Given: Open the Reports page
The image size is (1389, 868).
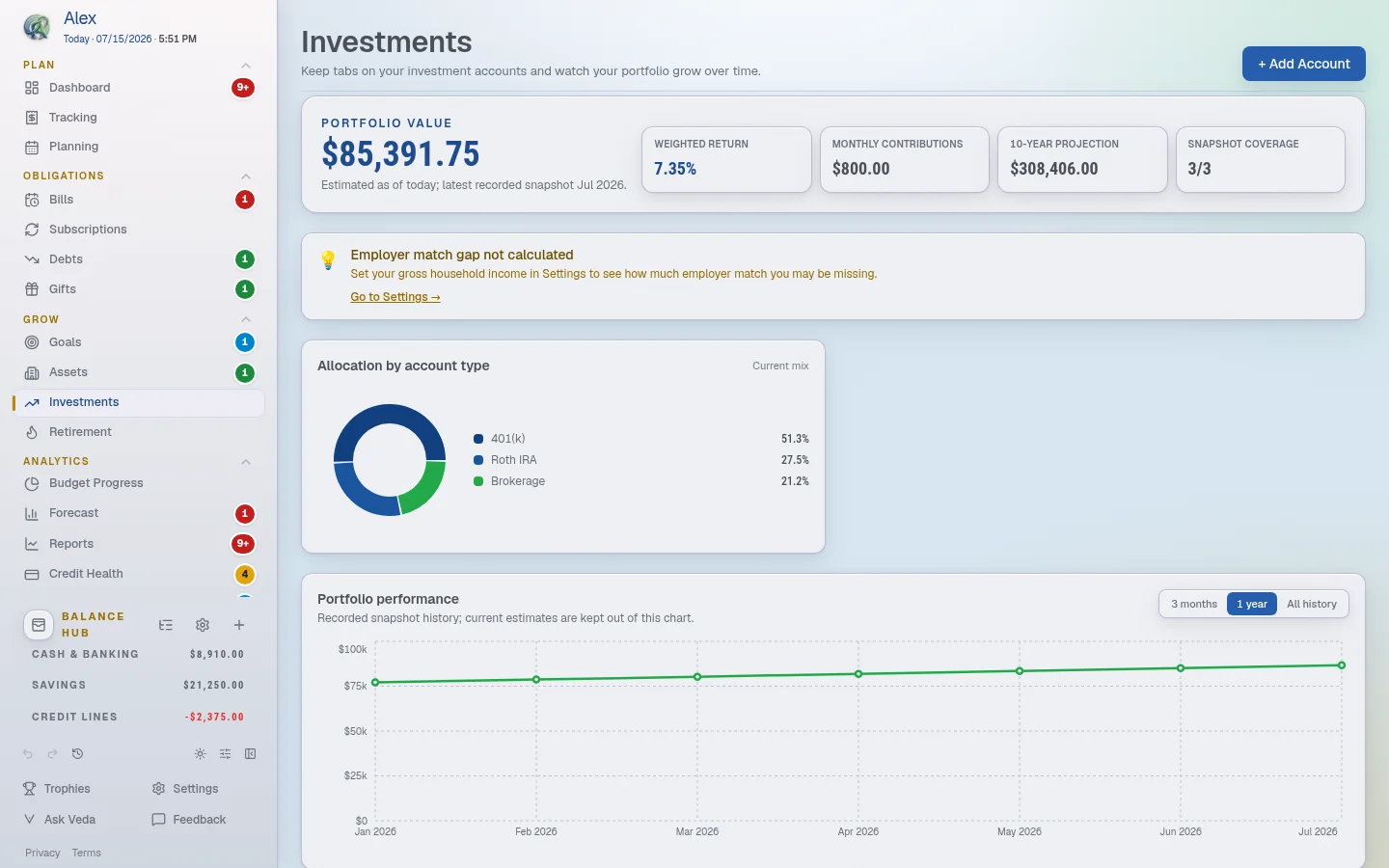Looking at the screenshot, I should (x=138, y=544).
